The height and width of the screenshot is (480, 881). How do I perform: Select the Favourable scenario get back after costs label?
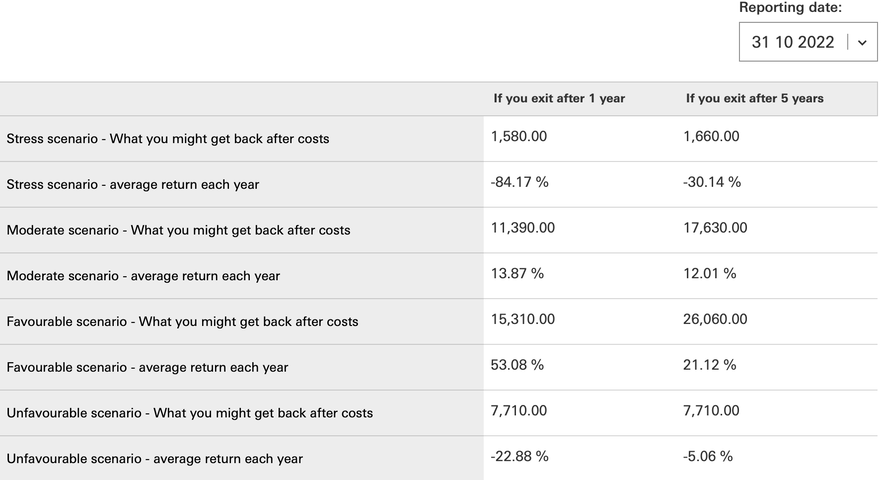182,322
